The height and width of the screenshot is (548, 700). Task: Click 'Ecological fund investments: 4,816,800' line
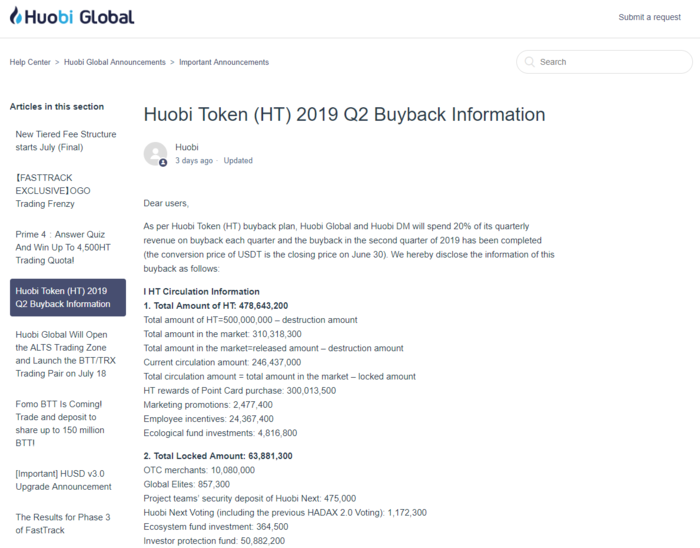tap(220, 433)
